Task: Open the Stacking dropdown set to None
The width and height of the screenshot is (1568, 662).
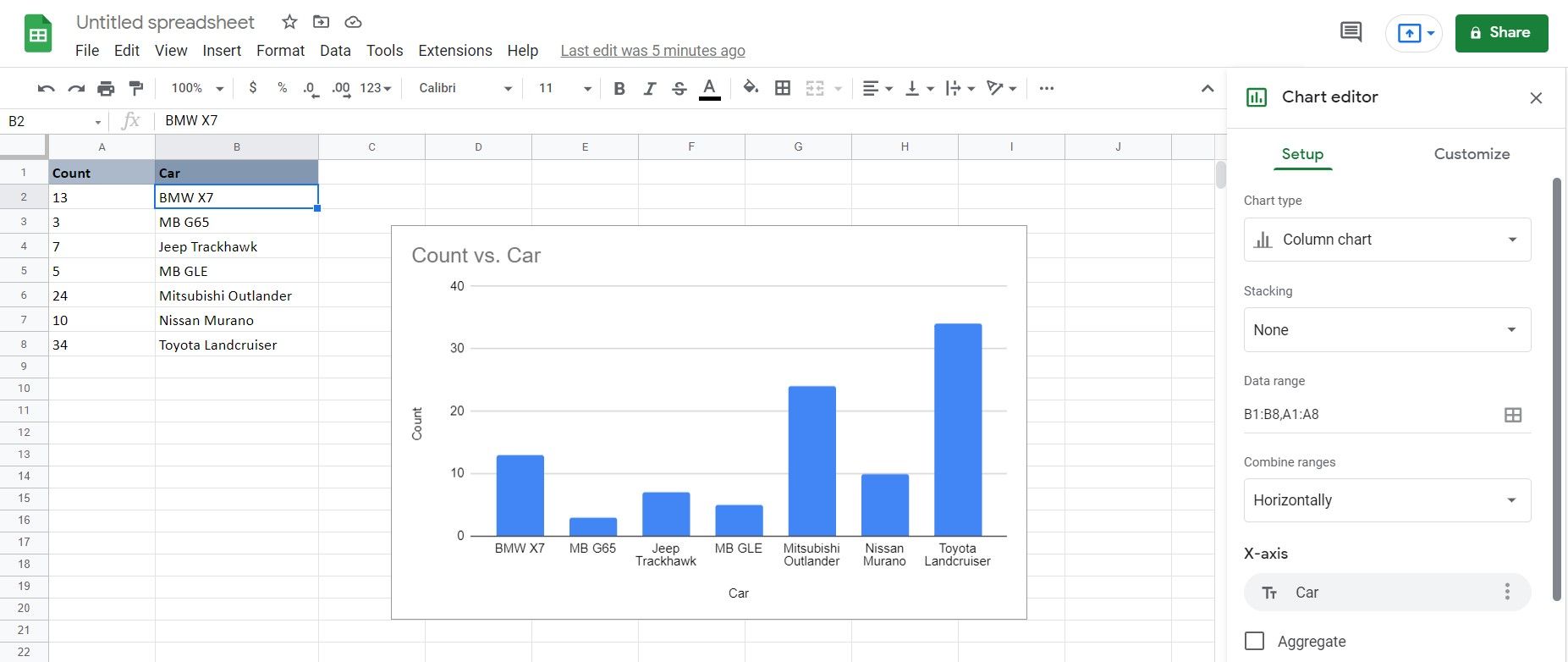Action: pos(1387,330)
